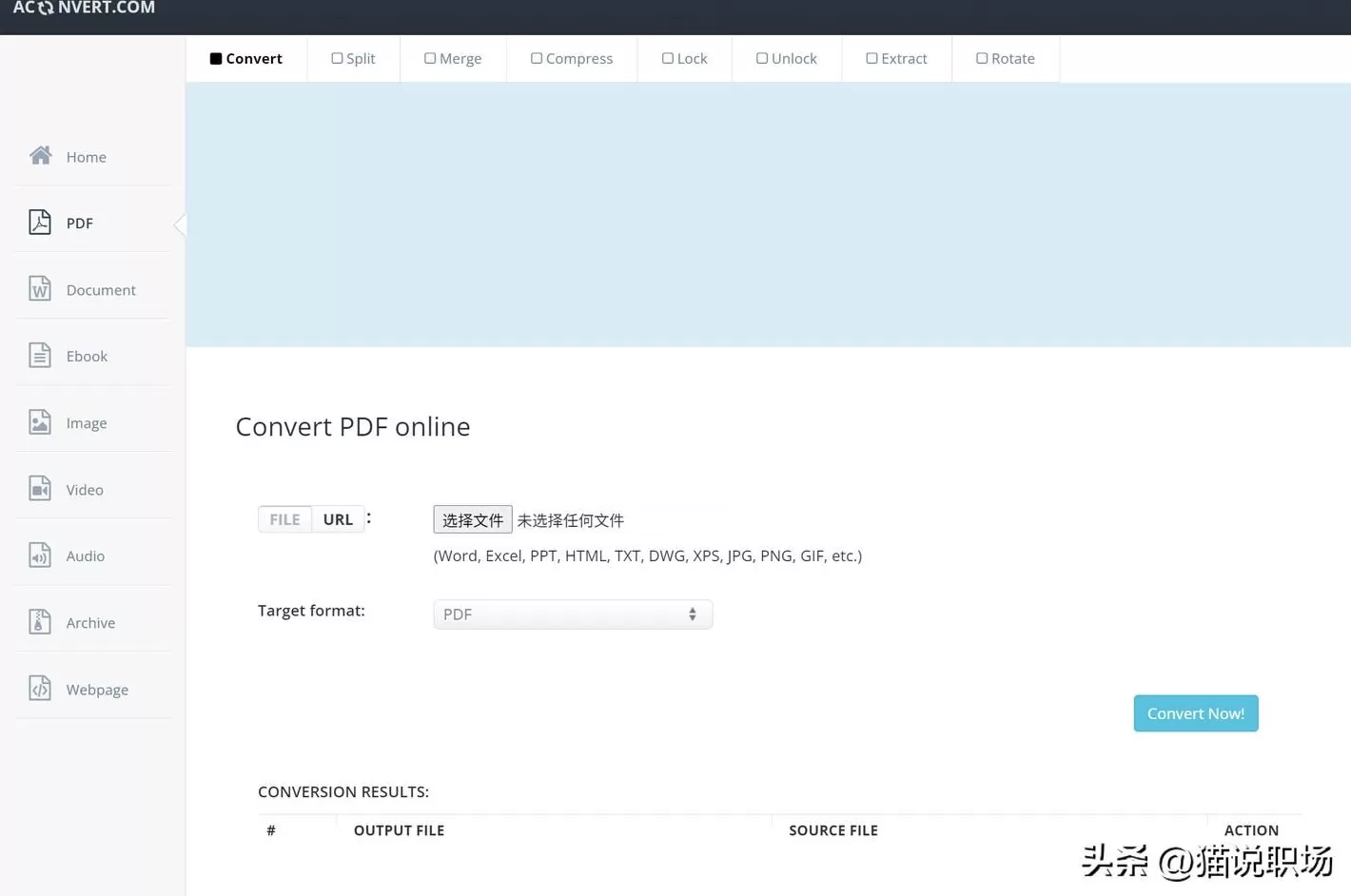This screenshot has width=1351, height=896.
Task: Open the Archive converter icon
Action: click(40, 621)
